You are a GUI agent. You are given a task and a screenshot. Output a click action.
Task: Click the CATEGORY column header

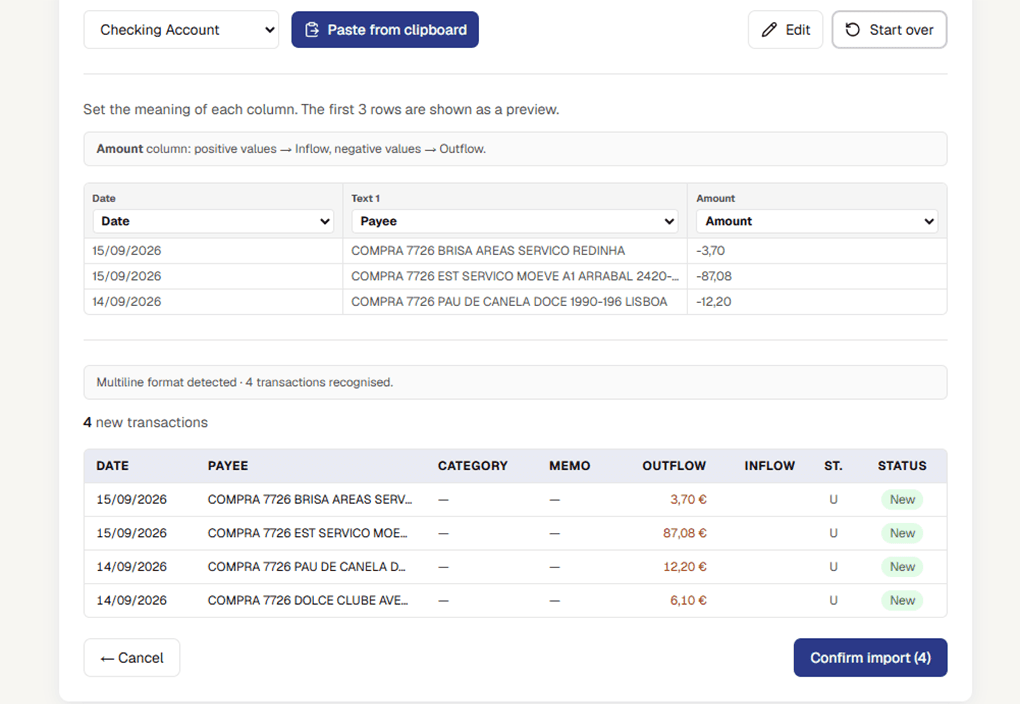coord(472,466)
